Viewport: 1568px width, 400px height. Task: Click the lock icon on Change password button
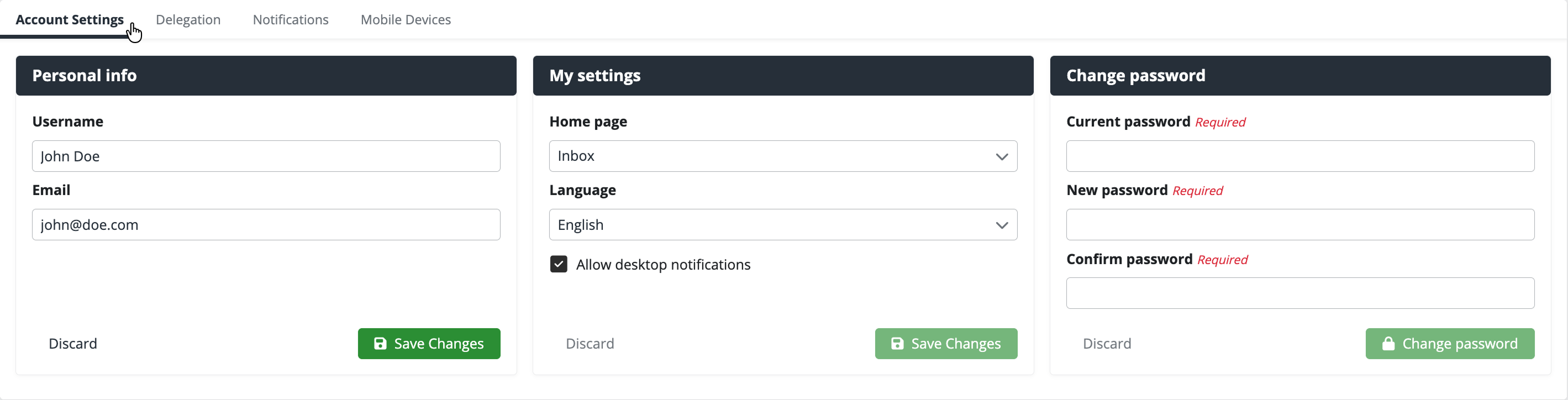click(x=1388, y=344)
